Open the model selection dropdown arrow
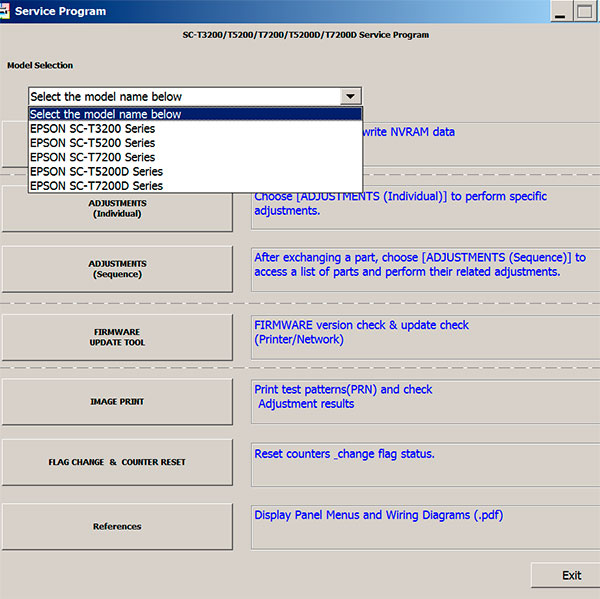The image size is (600, 599). coord(350,96)
